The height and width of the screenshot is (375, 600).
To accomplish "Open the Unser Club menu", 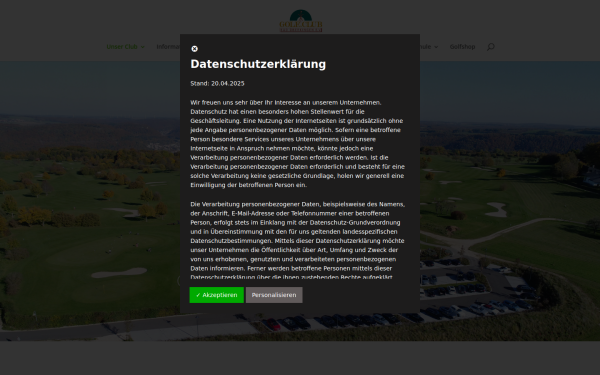I will click(122, 47).
